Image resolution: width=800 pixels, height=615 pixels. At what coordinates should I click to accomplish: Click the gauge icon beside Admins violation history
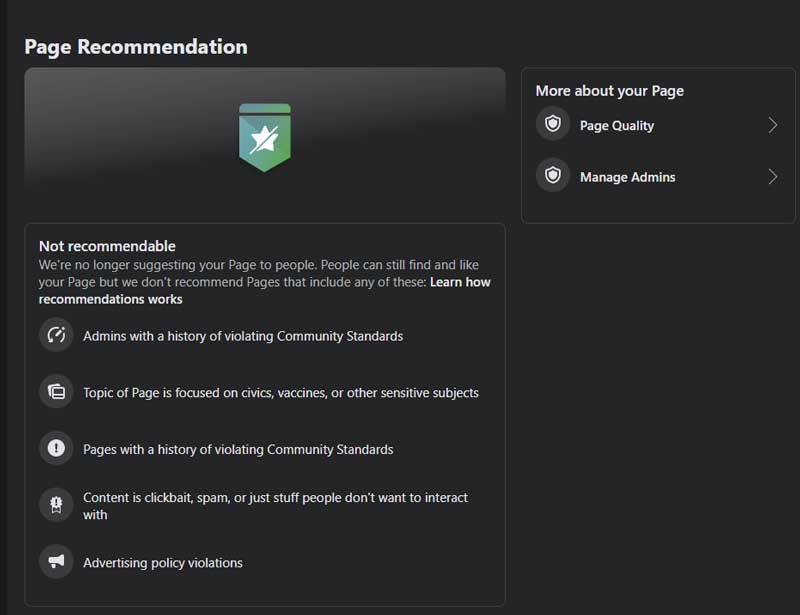click(56, 336)
